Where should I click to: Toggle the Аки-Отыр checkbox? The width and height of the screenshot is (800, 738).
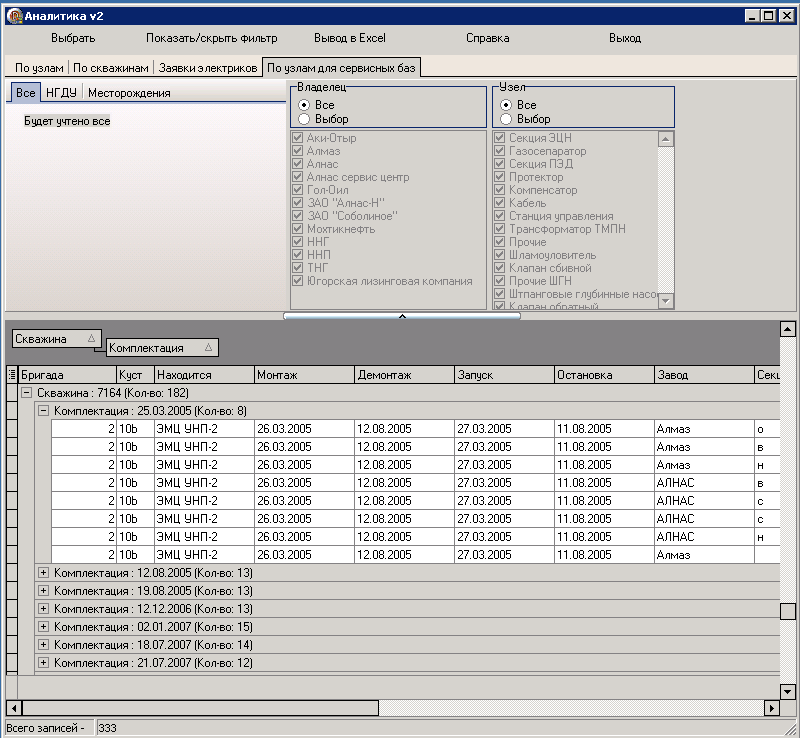(298, 138)
